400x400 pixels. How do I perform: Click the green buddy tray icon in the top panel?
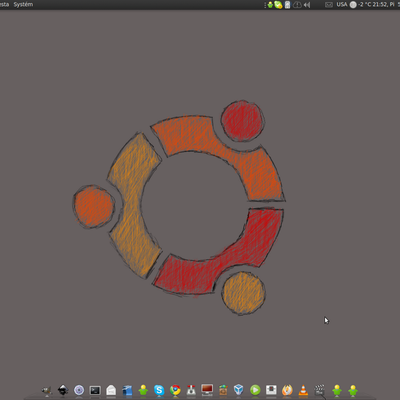point(270,5)
